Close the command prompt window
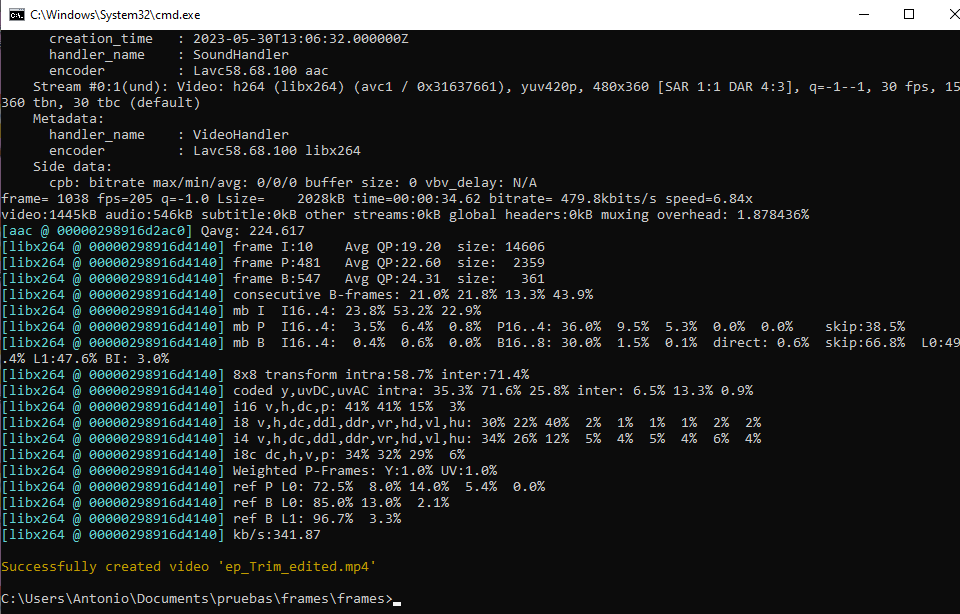This screenshot has height=614, width=960. 953,15
